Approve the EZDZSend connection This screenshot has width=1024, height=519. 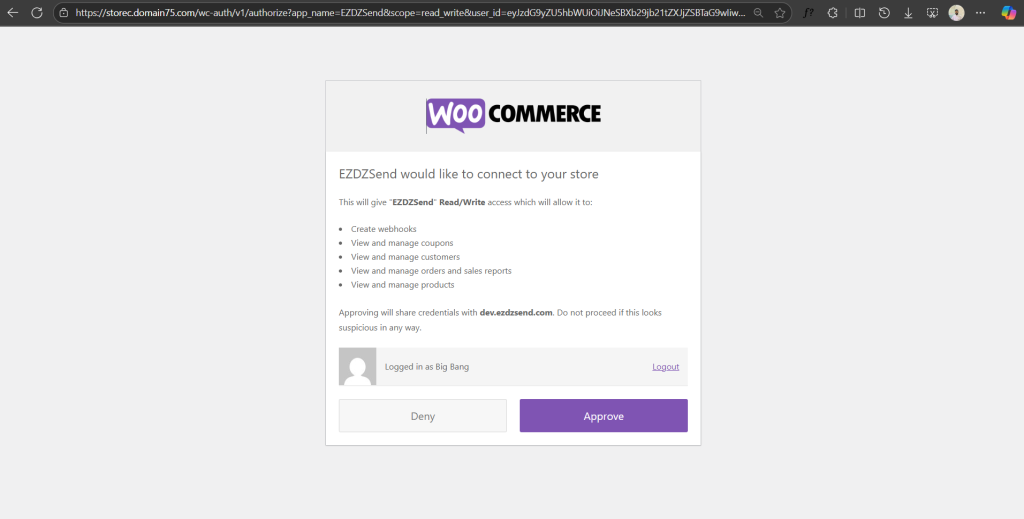point(603,416)
